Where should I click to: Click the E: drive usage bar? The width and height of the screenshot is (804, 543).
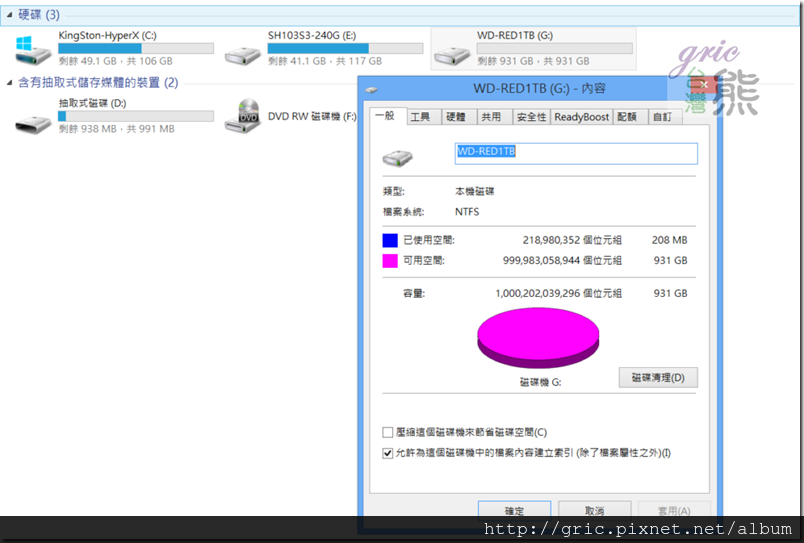coord(345,48)
